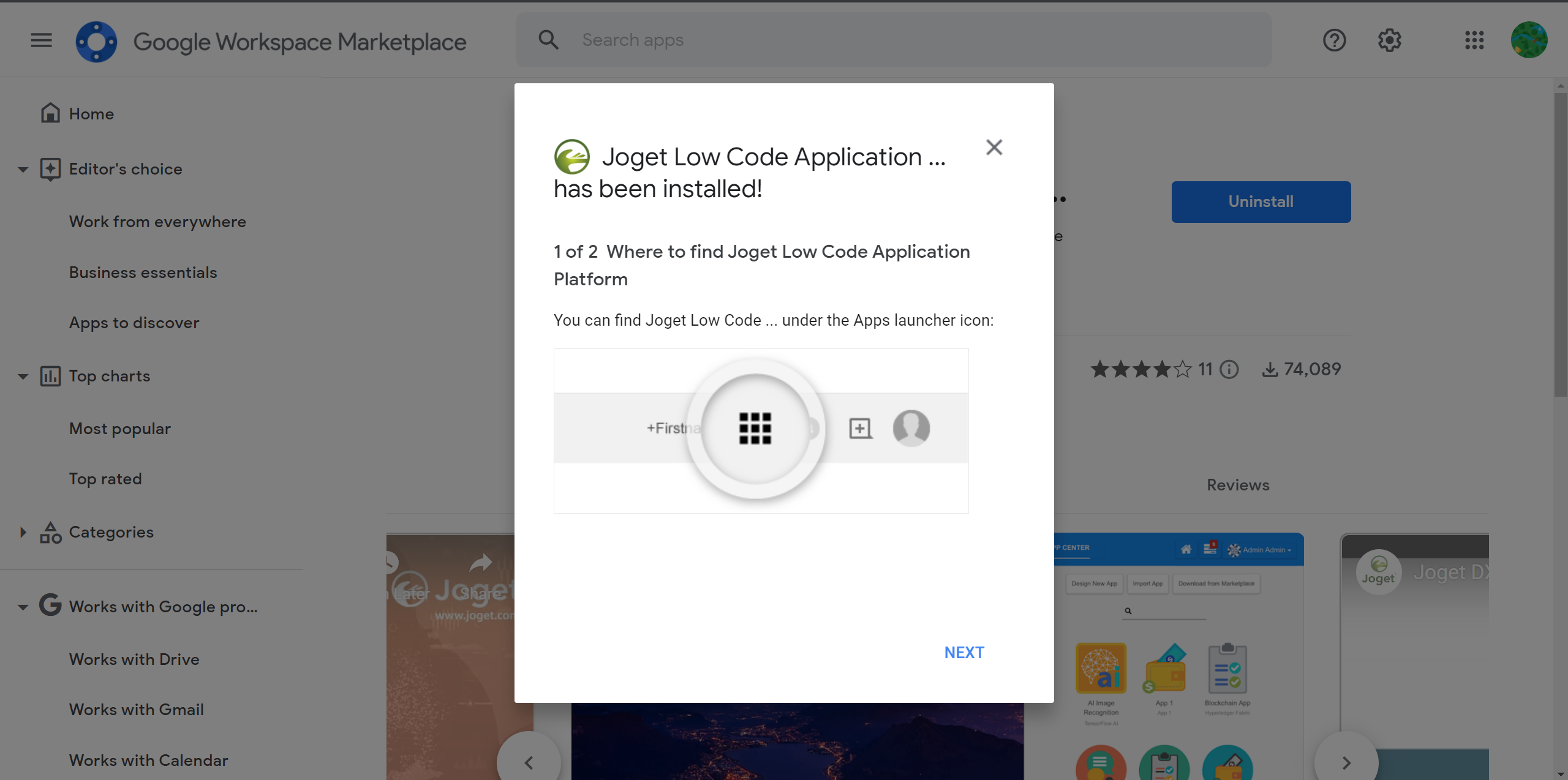The width and height of the screenshot is (1568, 780).
Task: Open the help question mark icon
Action: pos(1334,40)
